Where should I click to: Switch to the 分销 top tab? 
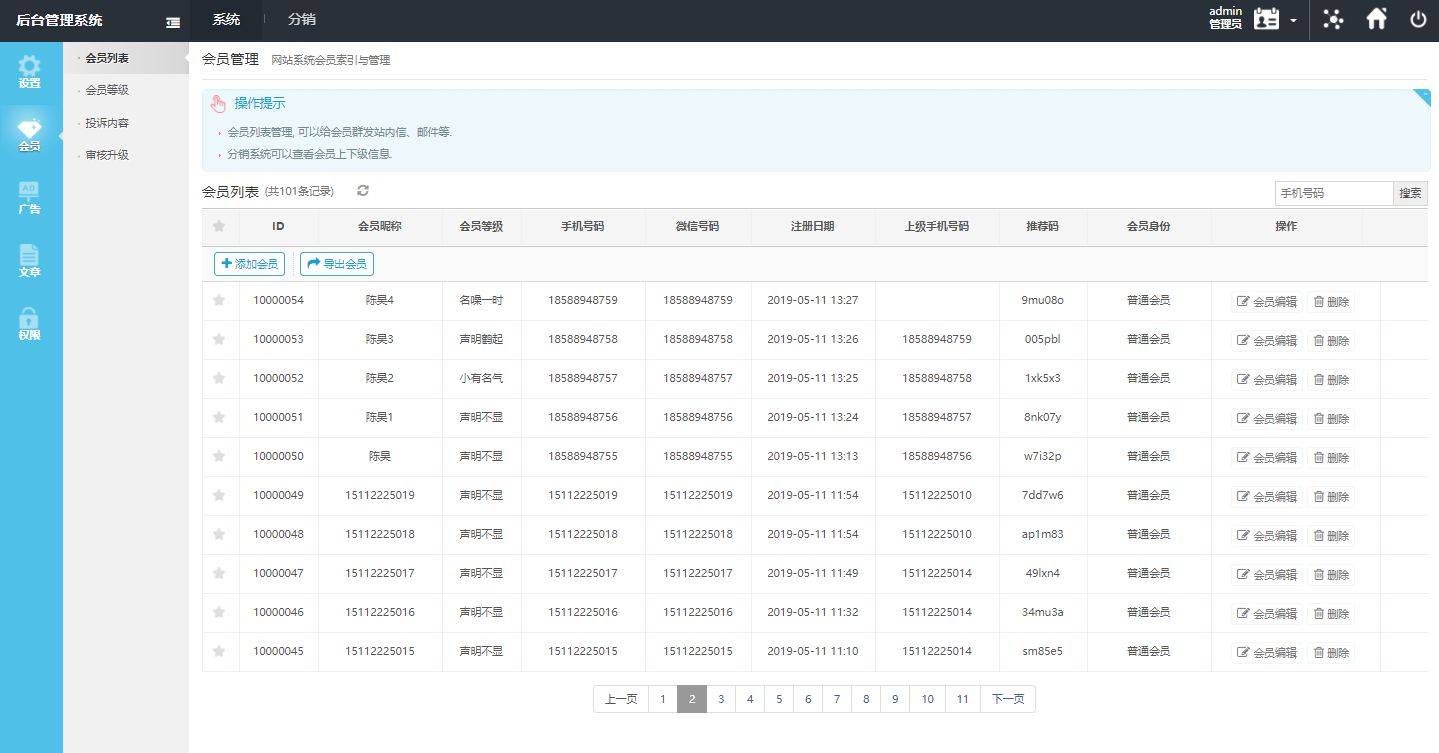click(301, 19)
